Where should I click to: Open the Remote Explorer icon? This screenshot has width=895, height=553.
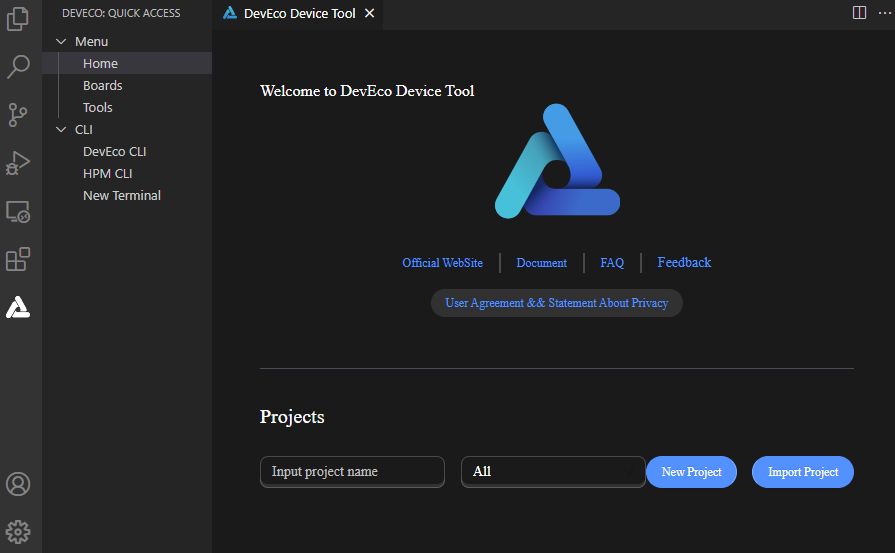click(18, 211)
